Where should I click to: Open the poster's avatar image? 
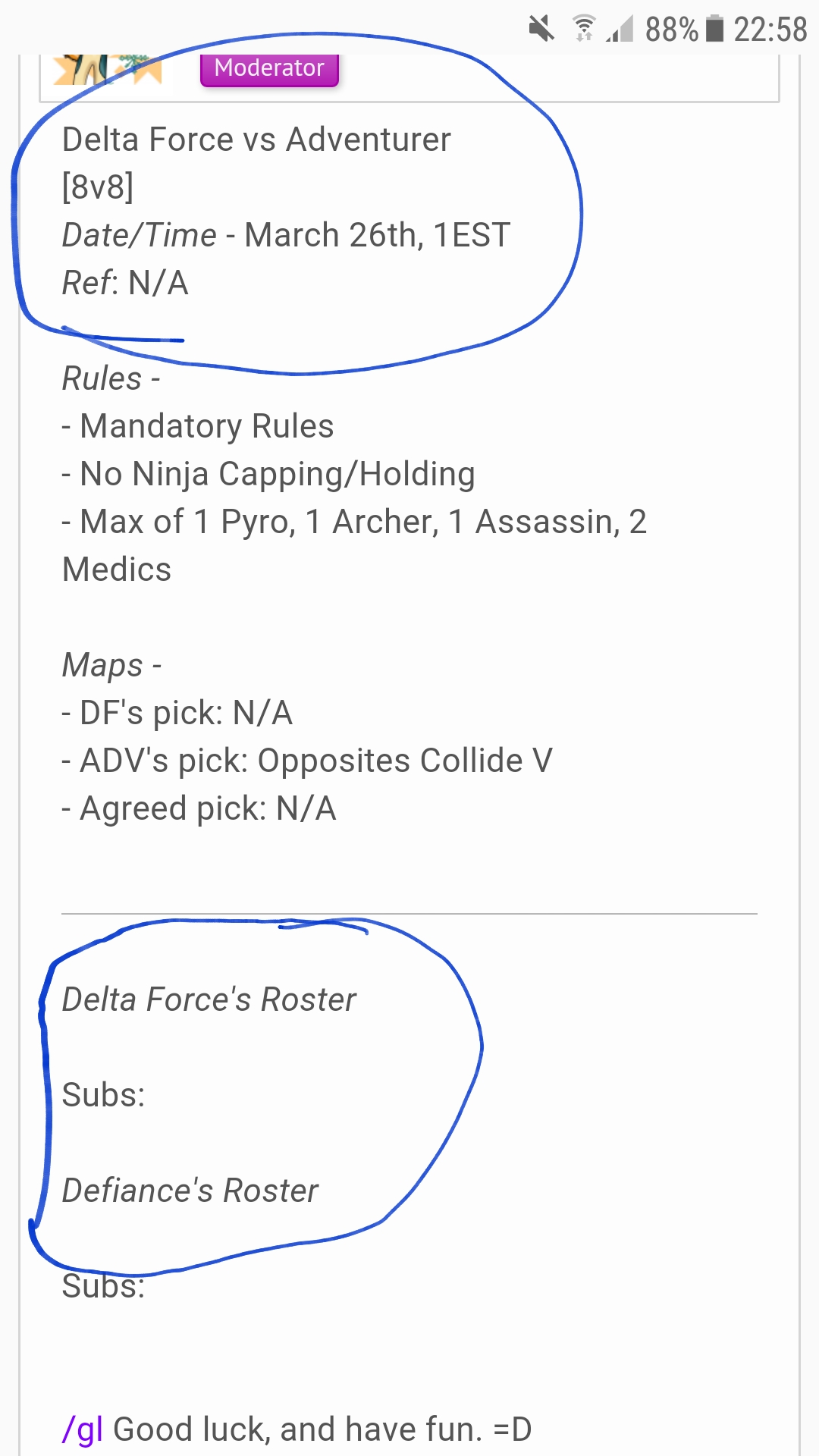click(x=108, y=69)
